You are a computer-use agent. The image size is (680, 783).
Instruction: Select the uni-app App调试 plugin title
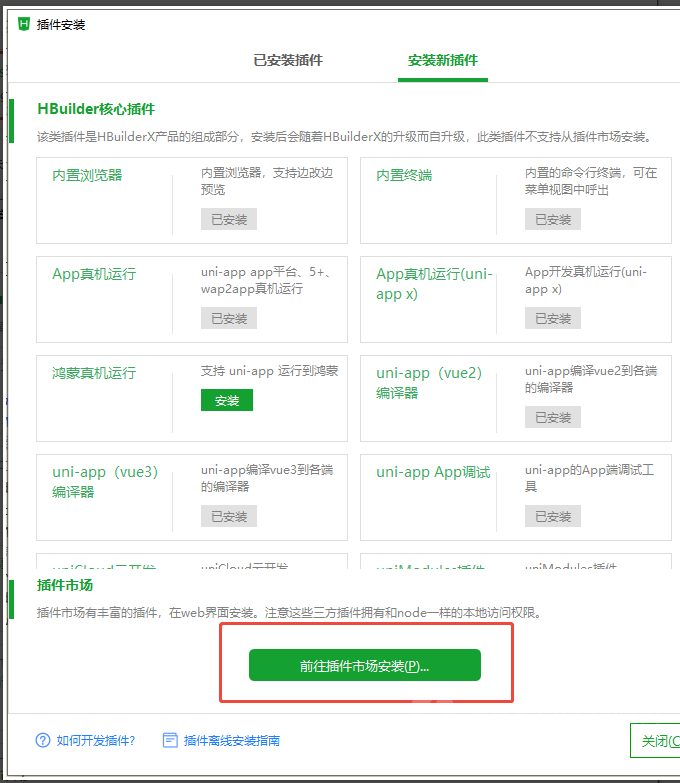433,472
